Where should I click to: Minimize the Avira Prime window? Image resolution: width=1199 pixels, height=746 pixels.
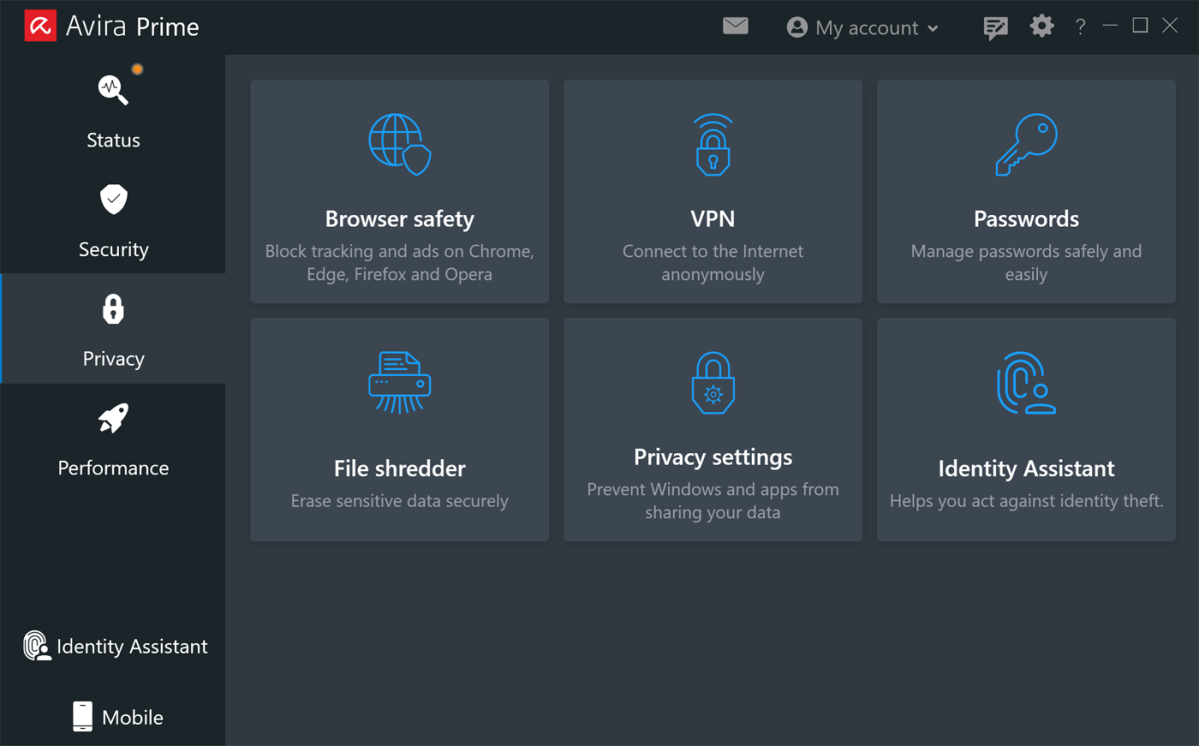(1110, 26)
